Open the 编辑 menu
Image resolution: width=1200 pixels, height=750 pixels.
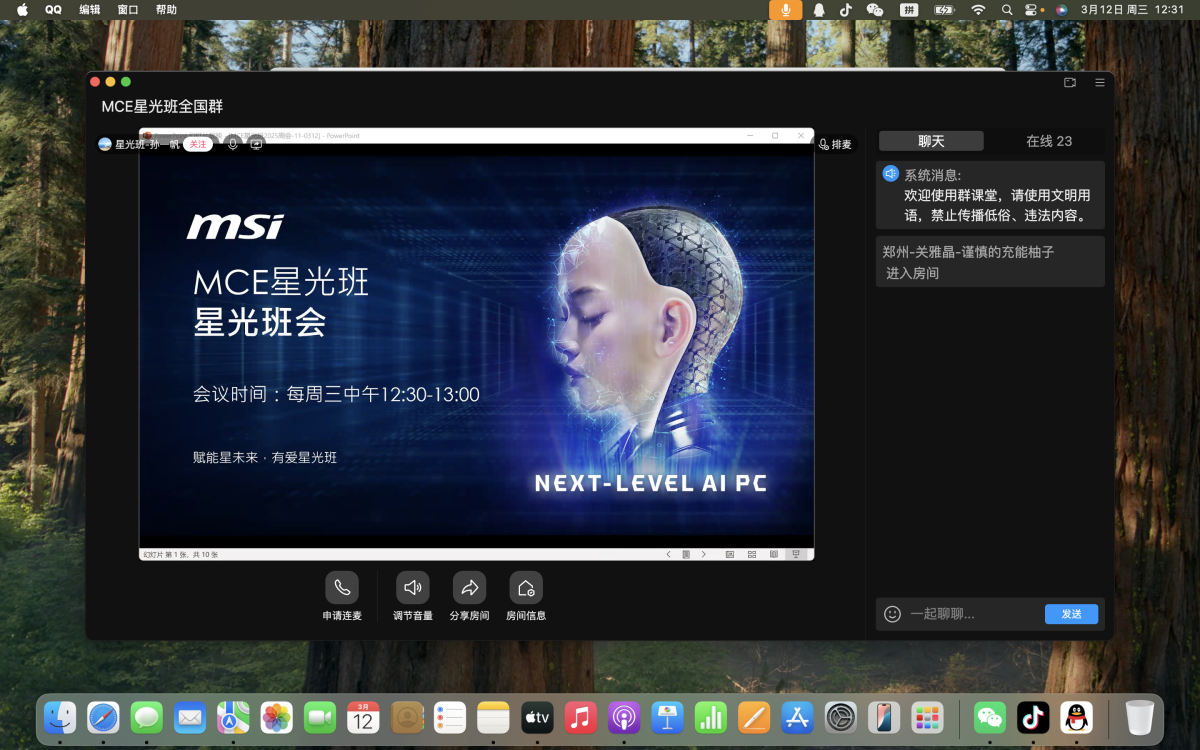[90, 9]
